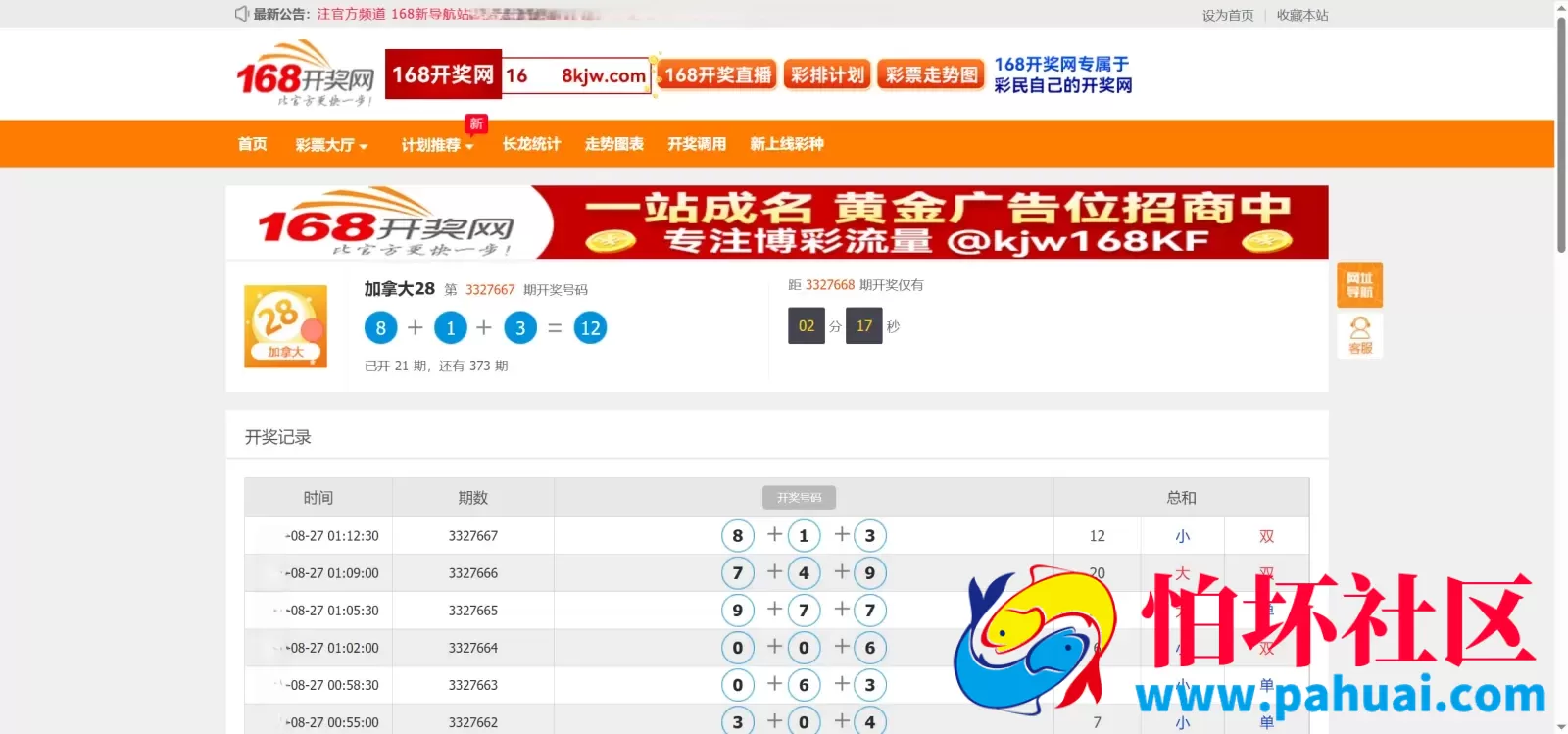Click the 新 badge on 计划推荐

coord(476,123)
